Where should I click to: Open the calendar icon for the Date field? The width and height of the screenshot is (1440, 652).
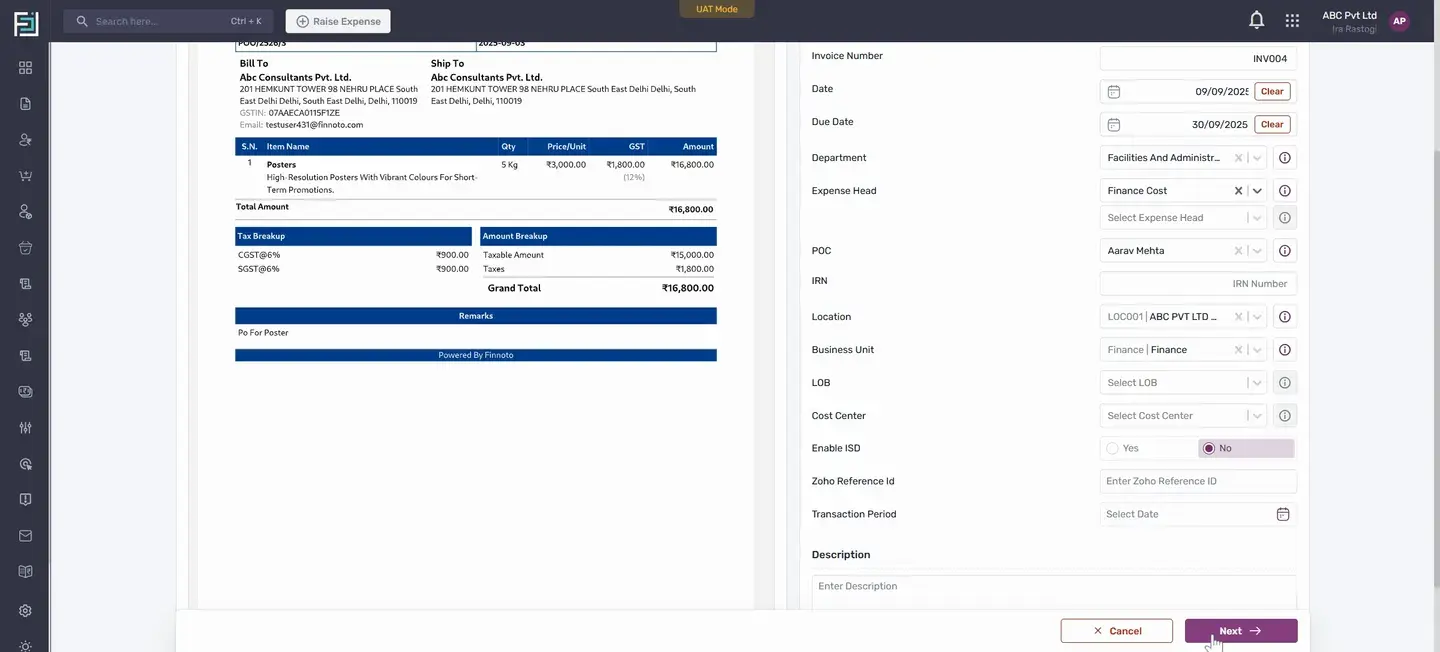[1114, 92]
